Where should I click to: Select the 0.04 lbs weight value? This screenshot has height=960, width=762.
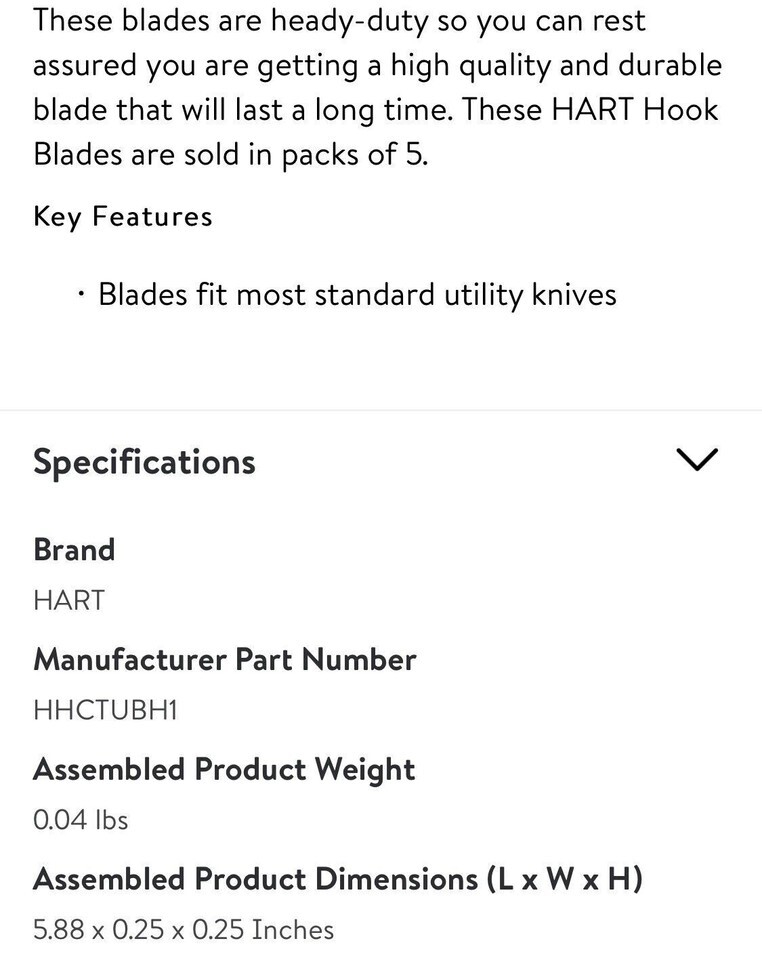click(81, 820)
